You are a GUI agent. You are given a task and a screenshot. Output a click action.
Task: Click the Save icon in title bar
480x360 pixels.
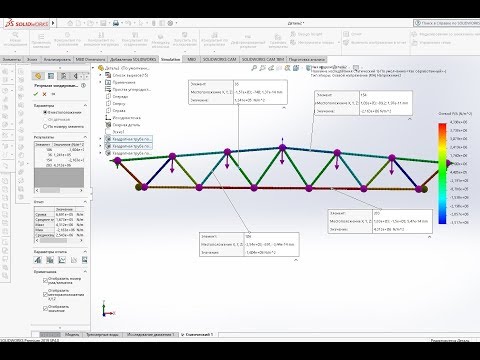[x=103, y=23]
